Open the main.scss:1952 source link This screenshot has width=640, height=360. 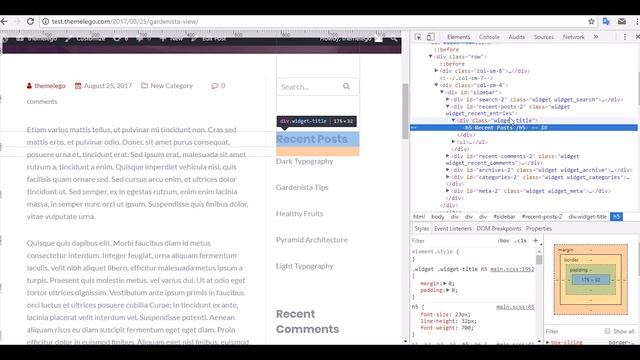coord(512,269)
